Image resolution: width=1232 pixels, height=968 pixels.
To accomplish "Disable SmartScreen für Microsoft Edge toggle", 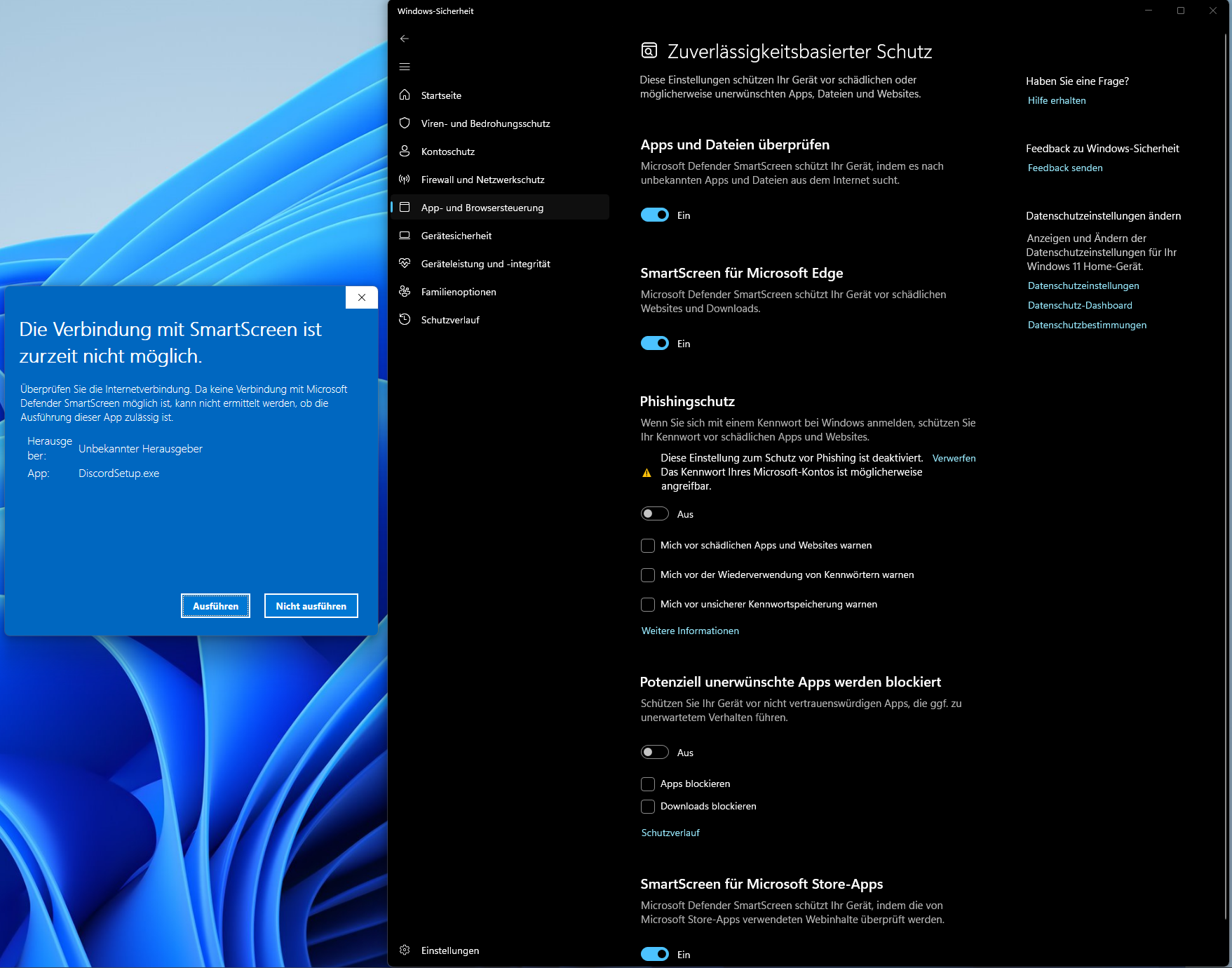I will pos(655,343).
